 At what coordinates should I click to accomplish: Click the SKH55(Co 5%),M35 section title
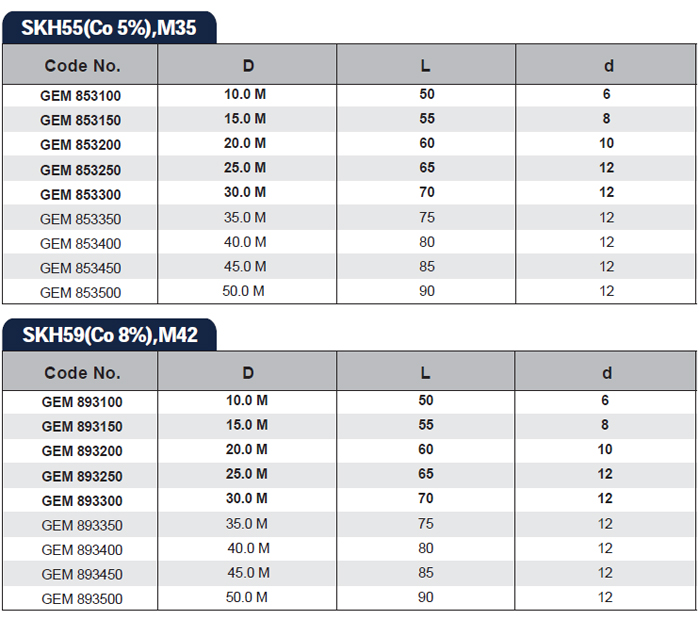pos(110,27)
